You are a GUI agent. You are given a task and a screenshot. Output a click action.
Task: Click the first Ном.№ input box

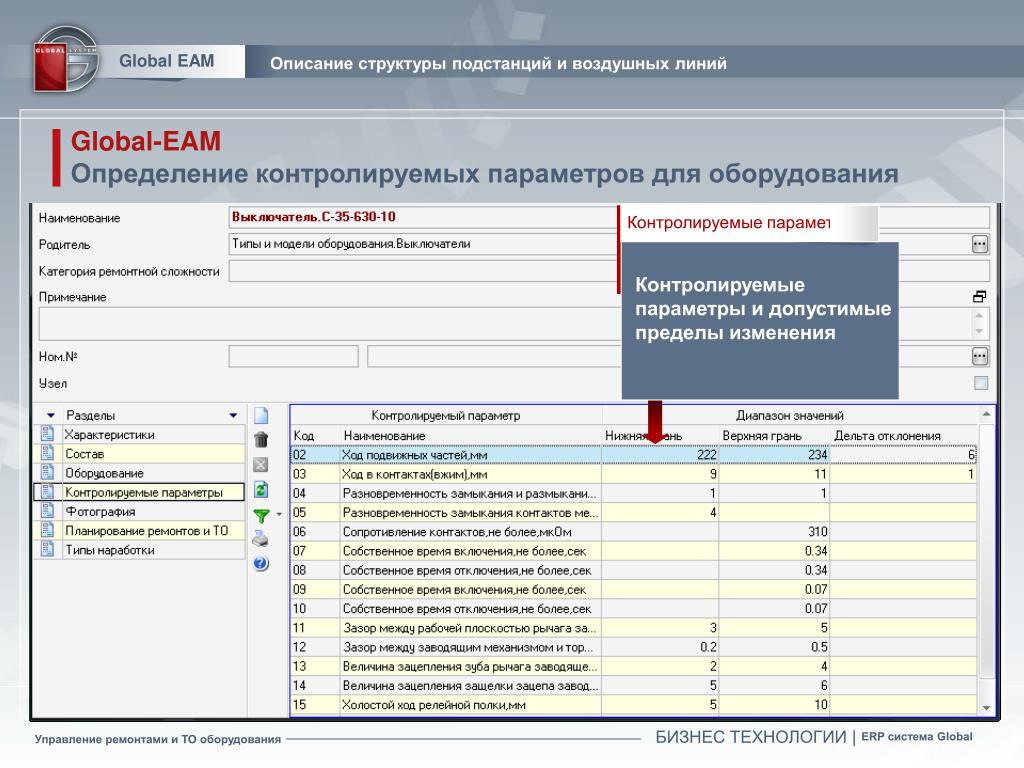tap(293, 357)
